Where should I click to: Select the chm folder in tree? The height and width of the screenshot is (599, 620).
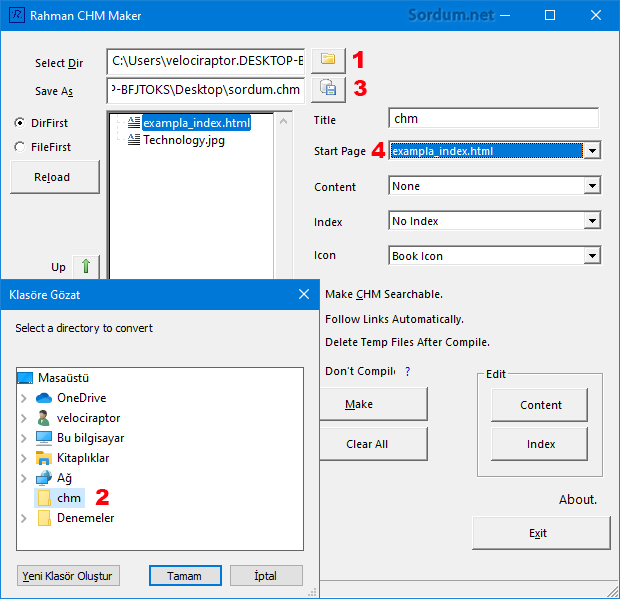[69, 498]
